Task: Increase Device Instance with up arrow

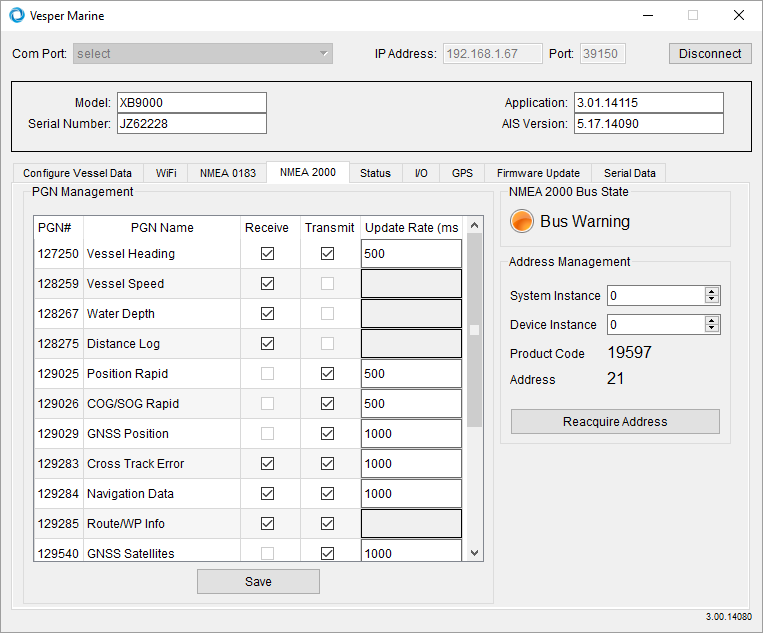Action: pos(712,321)
